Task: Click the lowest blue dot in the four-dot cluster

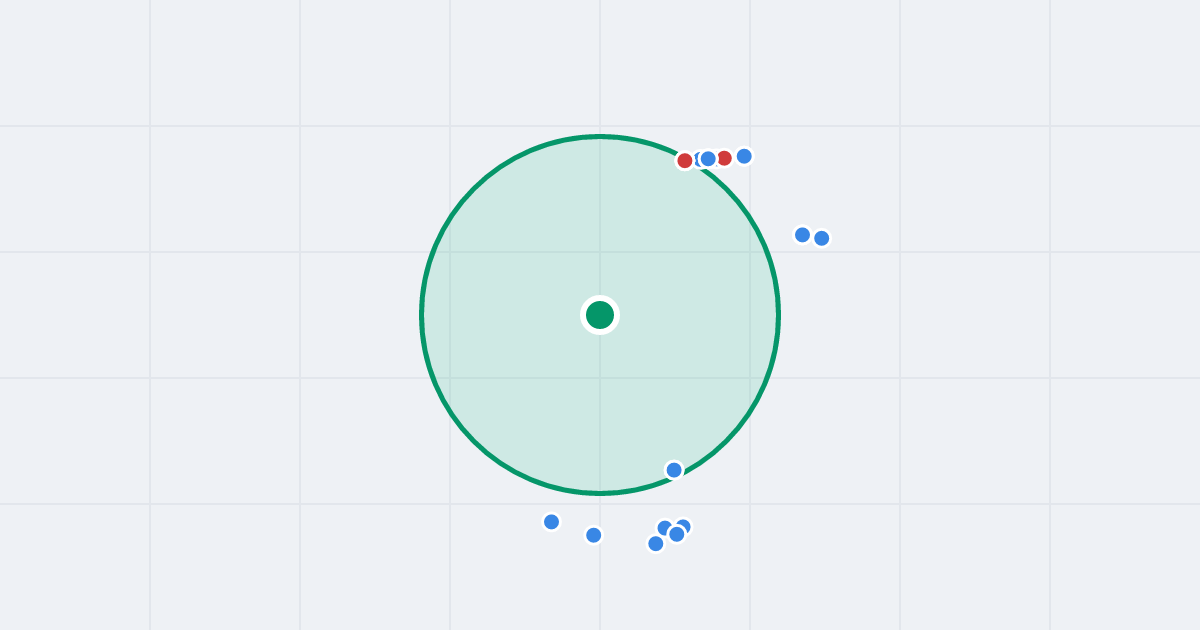Action: pyautogui.click(x=656, y=544)
